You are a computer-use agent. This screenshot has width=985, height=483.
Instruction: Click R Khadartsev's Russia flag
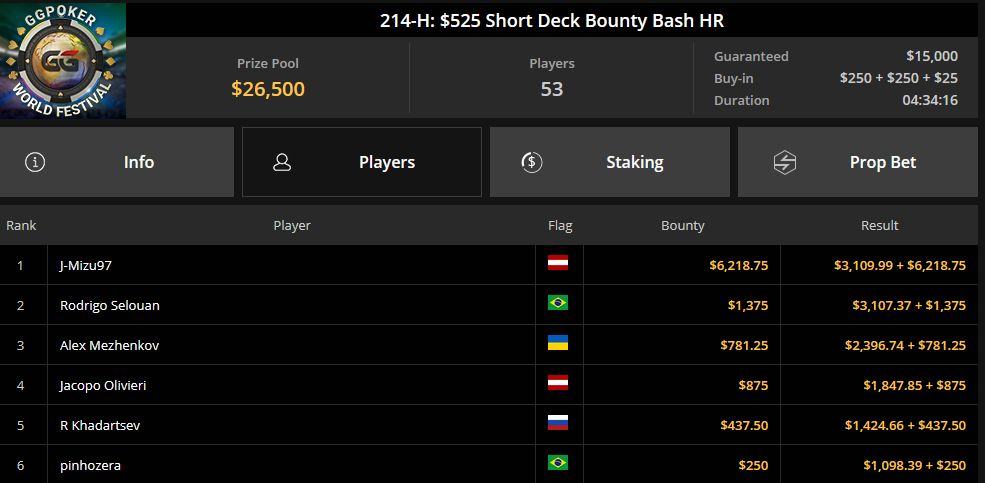pyautogui.click(x=558, y=423)
